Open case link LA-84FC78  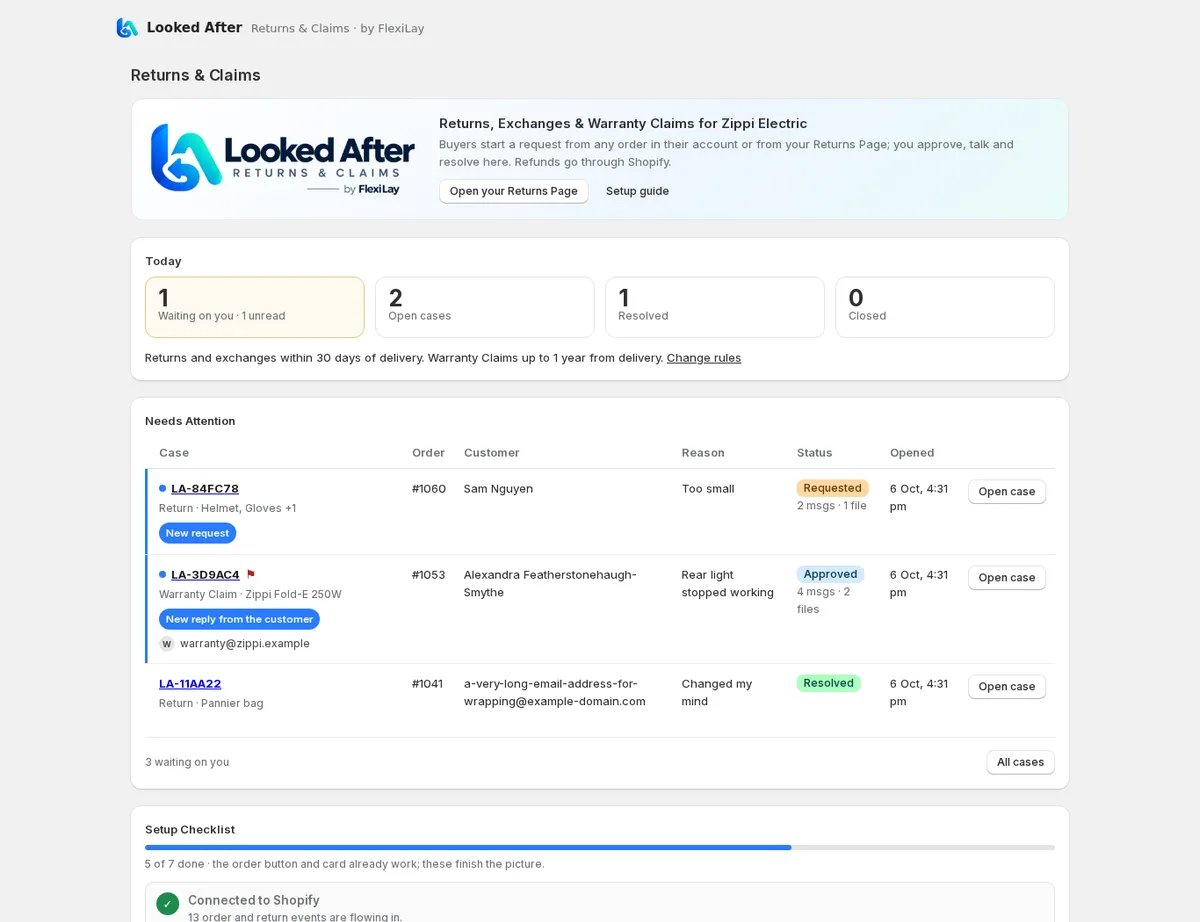click(x=205, y=488)
